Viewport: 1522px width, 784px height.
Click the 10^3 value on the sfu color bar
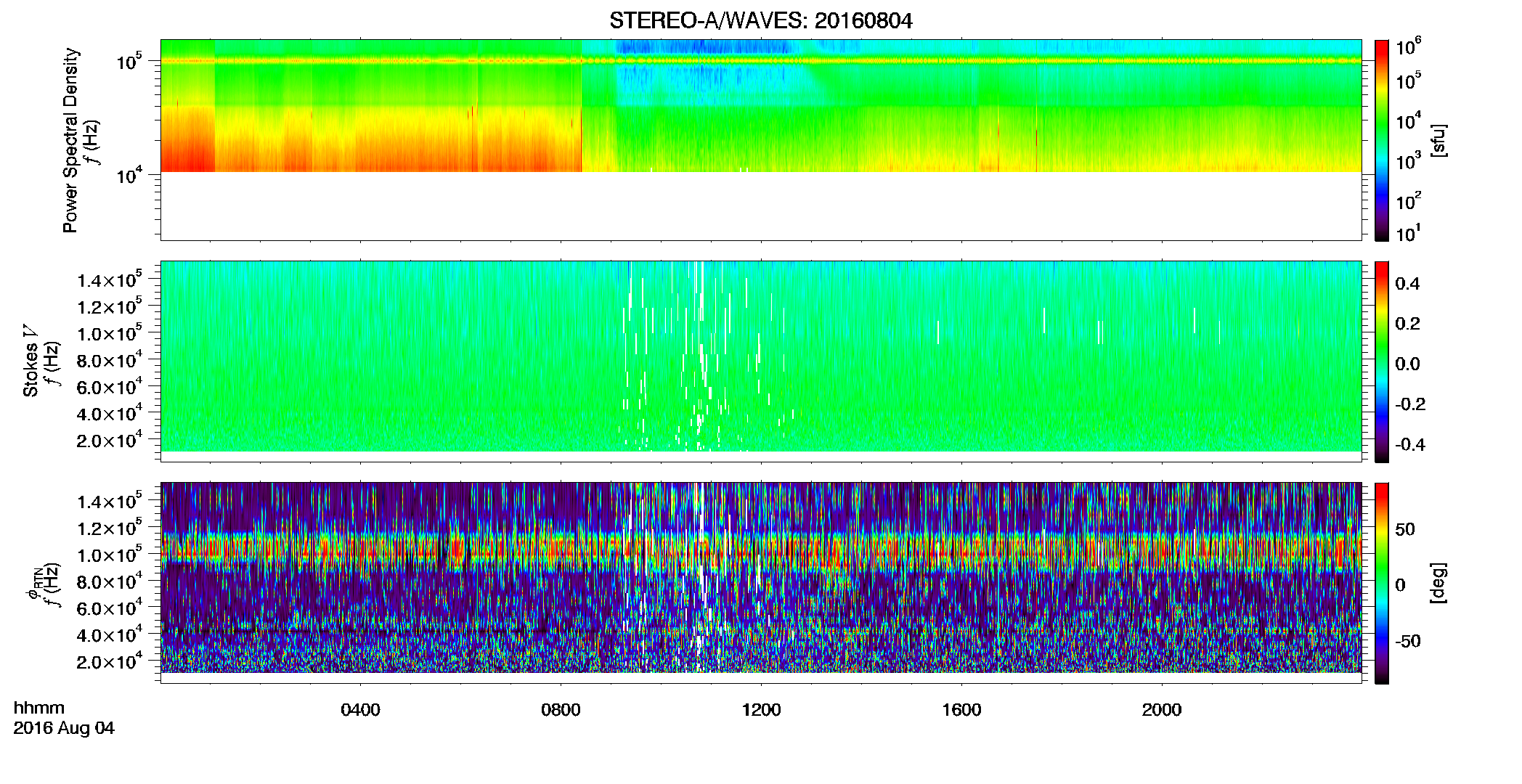click(x=1408, y=161)
